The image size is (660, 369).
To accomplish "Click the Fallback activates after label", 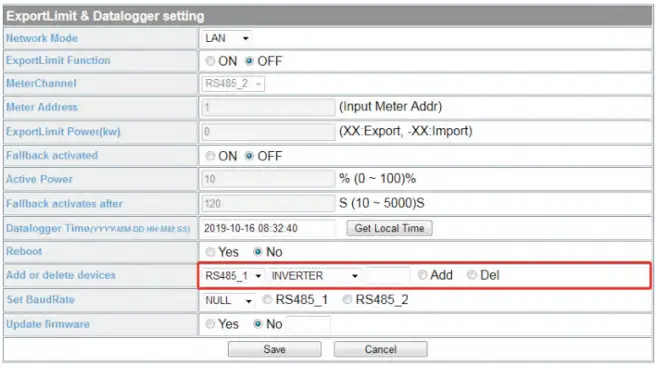I will [64, 204].
